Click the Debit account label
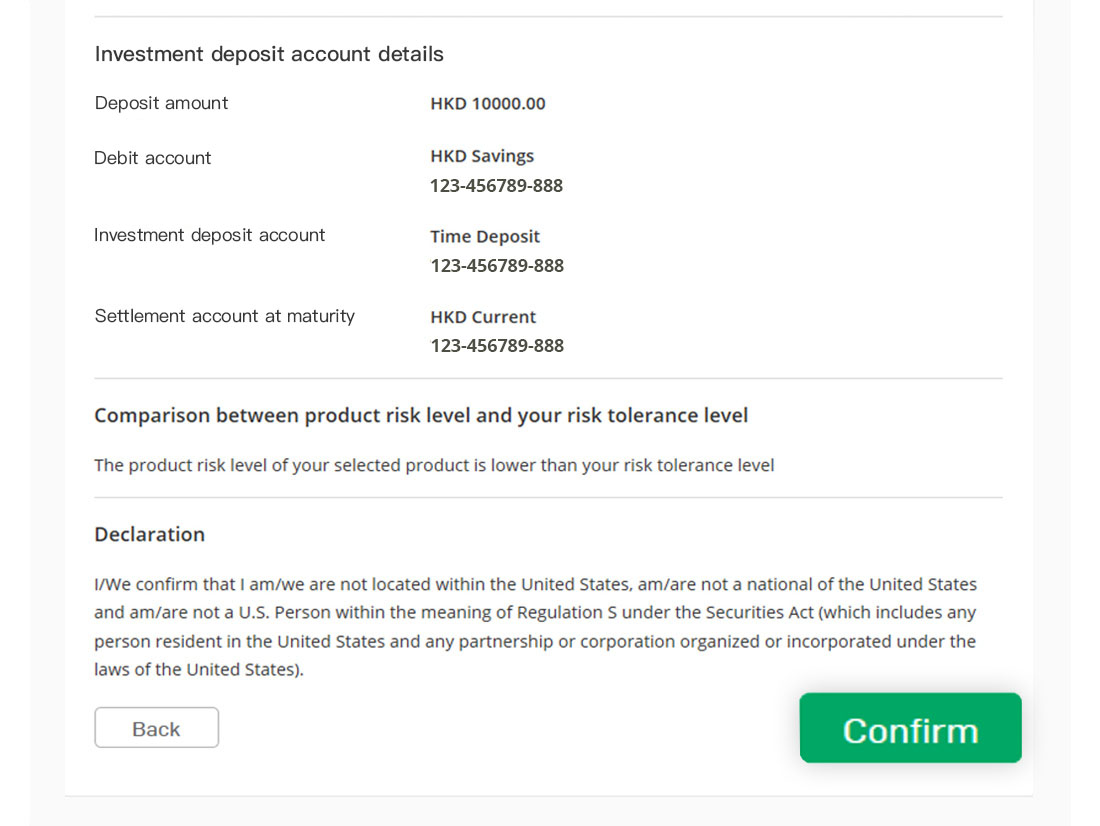The width and height of the screenshot is (1100, 826). pos(152,158)
